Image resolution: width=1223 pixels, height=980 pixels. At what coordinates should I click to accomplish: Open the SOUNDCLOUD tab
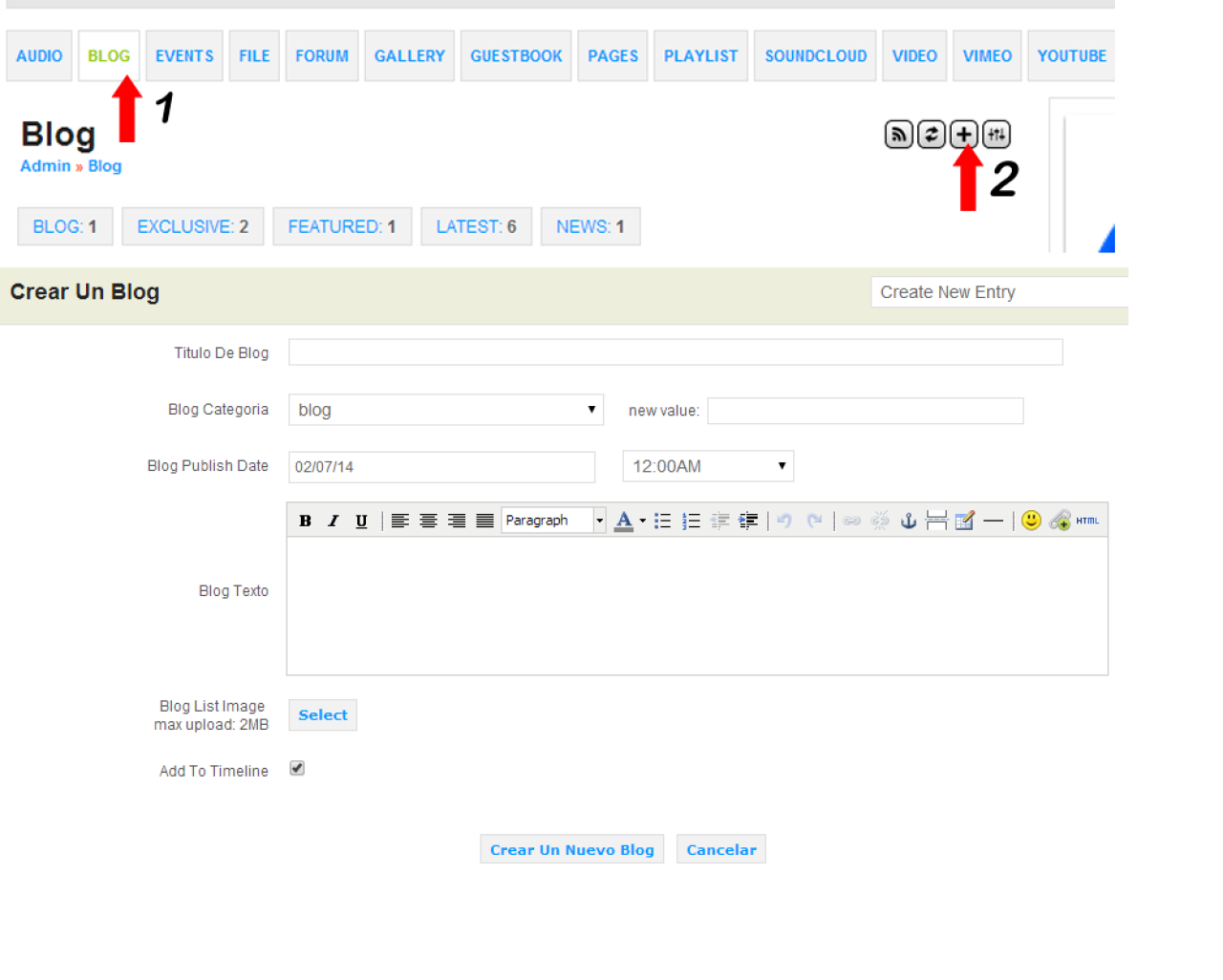[x=815, y=56]
